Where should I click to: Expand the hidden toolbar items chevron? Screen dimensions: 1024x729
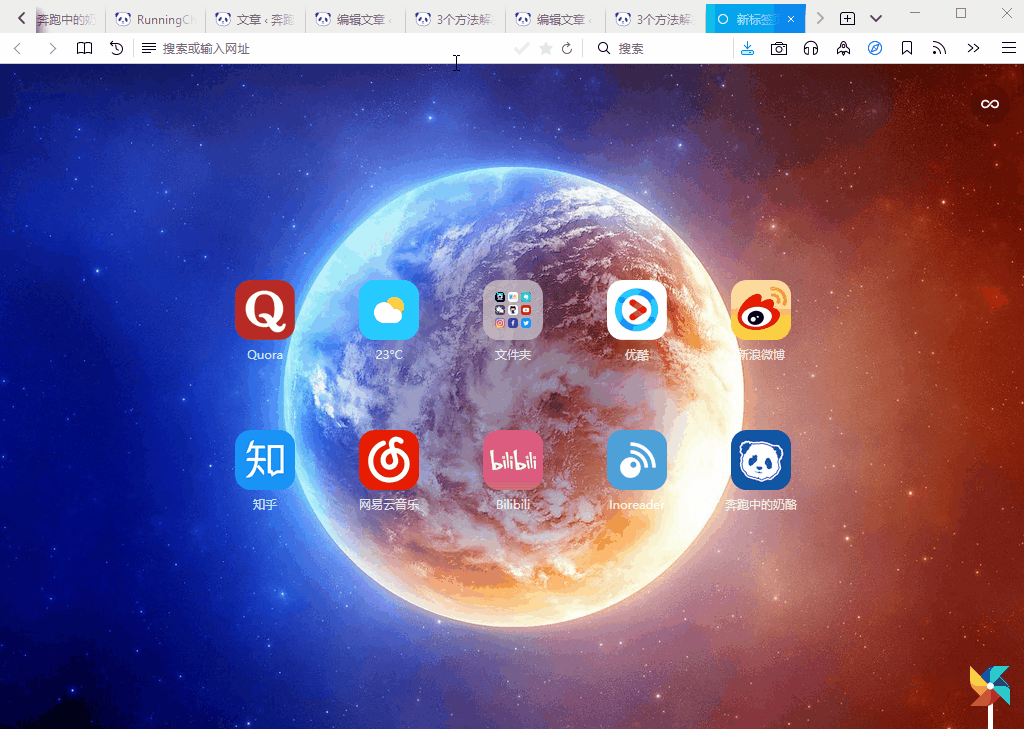tap(973, 48)
